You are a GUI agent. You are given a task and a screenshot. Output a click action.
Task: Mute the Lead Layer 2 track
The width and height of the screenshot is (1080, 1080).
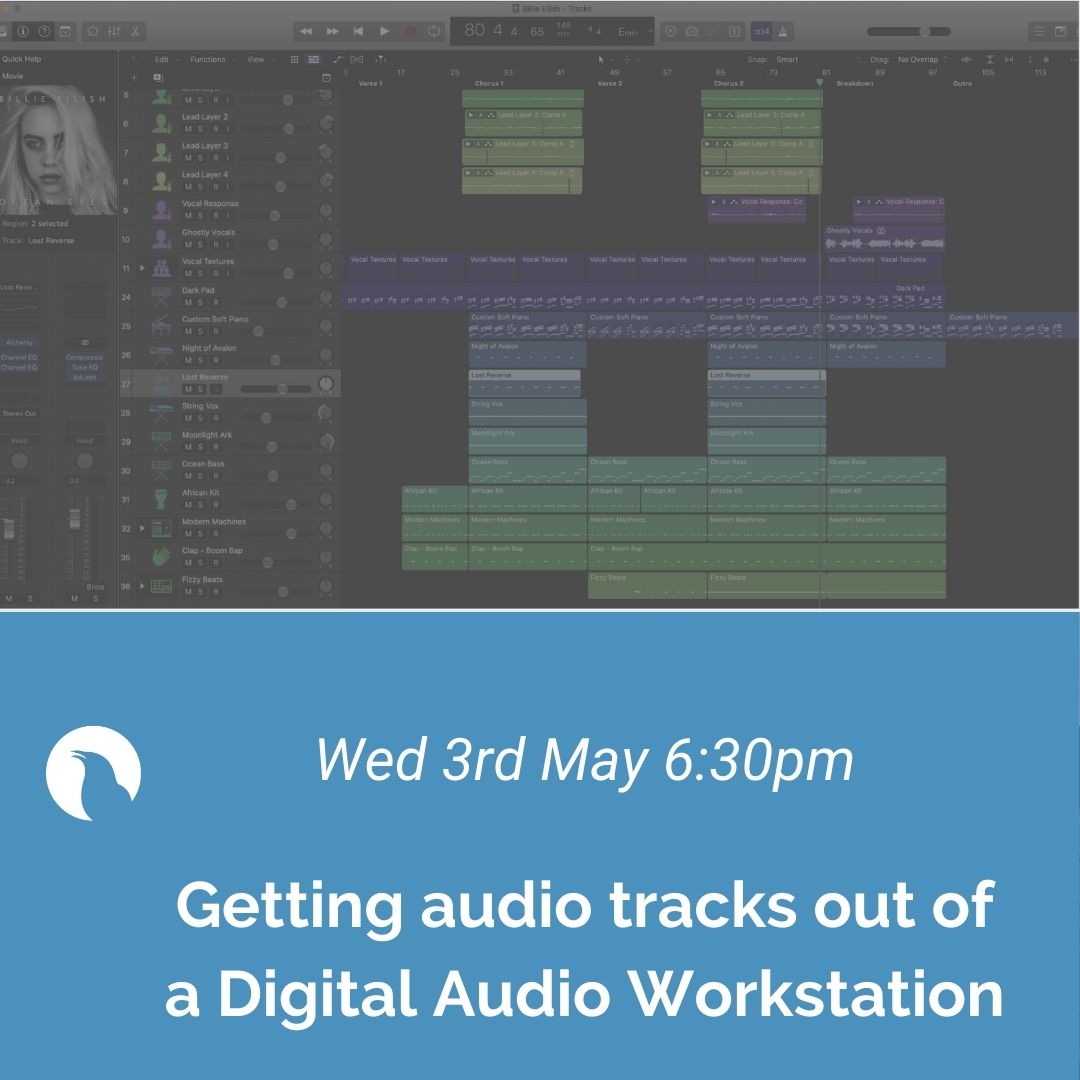click(x=187, y=129)
